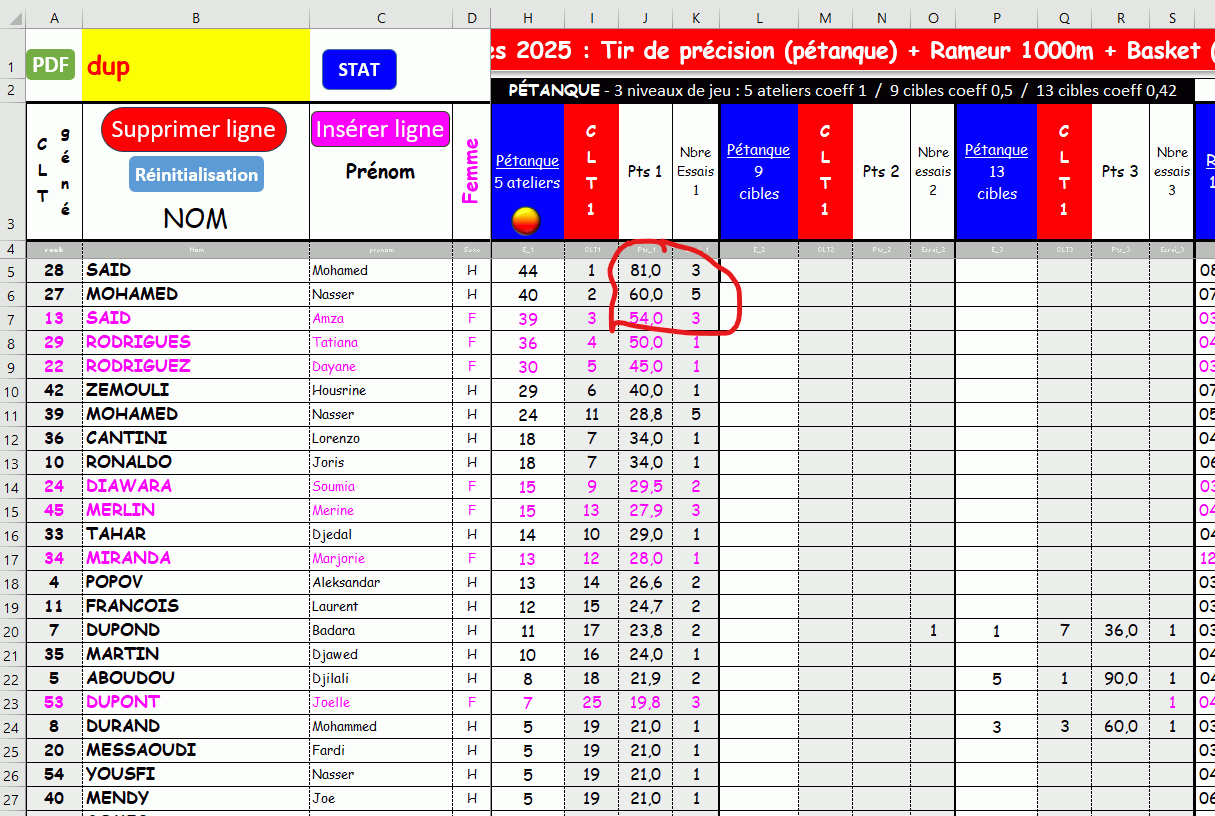The image size is (1215, 816).
Task: Select the RODRIGUES name cell
Action: coord(196,342)
